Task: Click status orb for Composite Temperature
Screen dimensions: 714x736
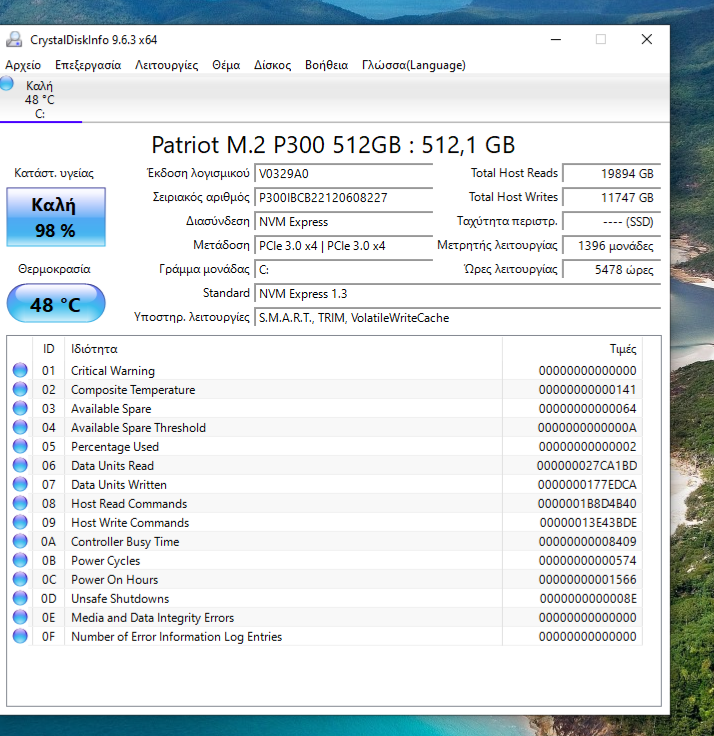Action: point(20,389)
